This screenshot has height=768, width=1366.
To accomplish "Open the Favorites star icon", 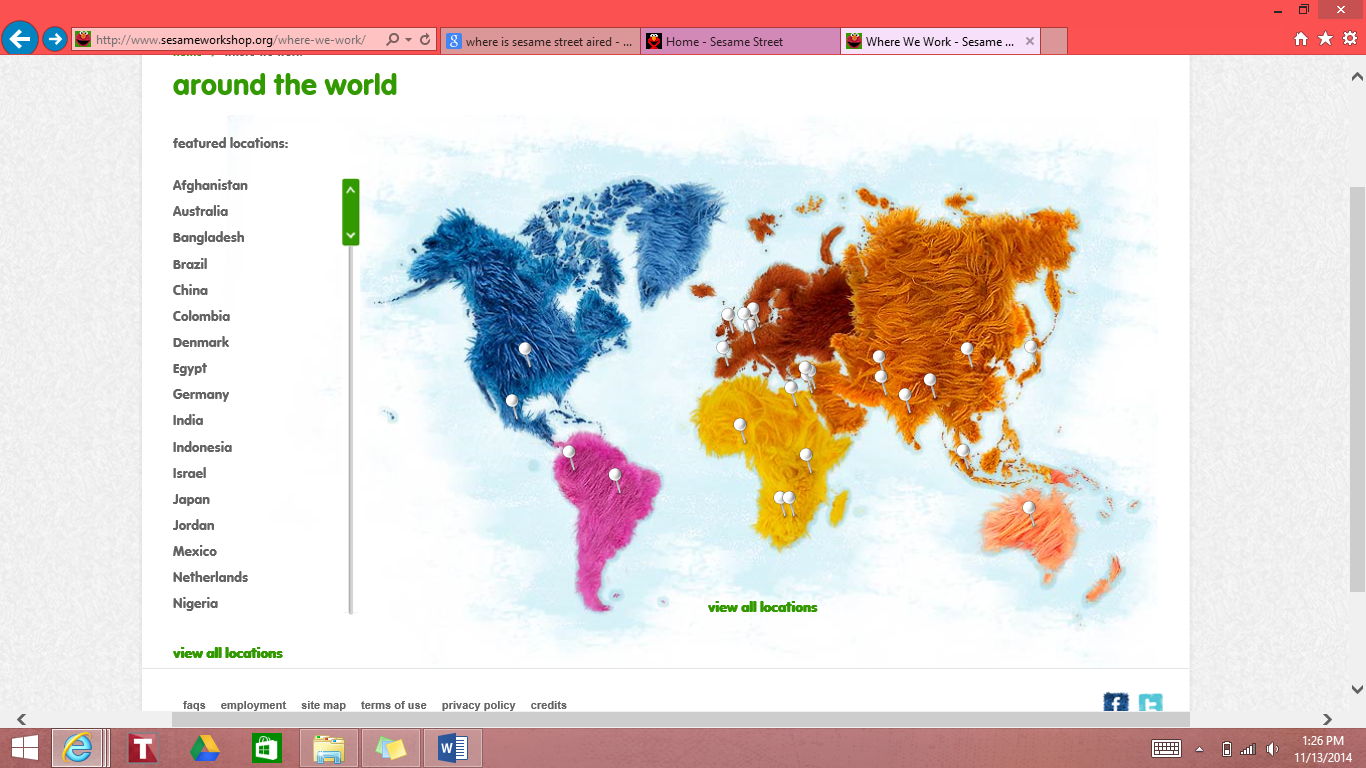I will (x=1325, y=39).
